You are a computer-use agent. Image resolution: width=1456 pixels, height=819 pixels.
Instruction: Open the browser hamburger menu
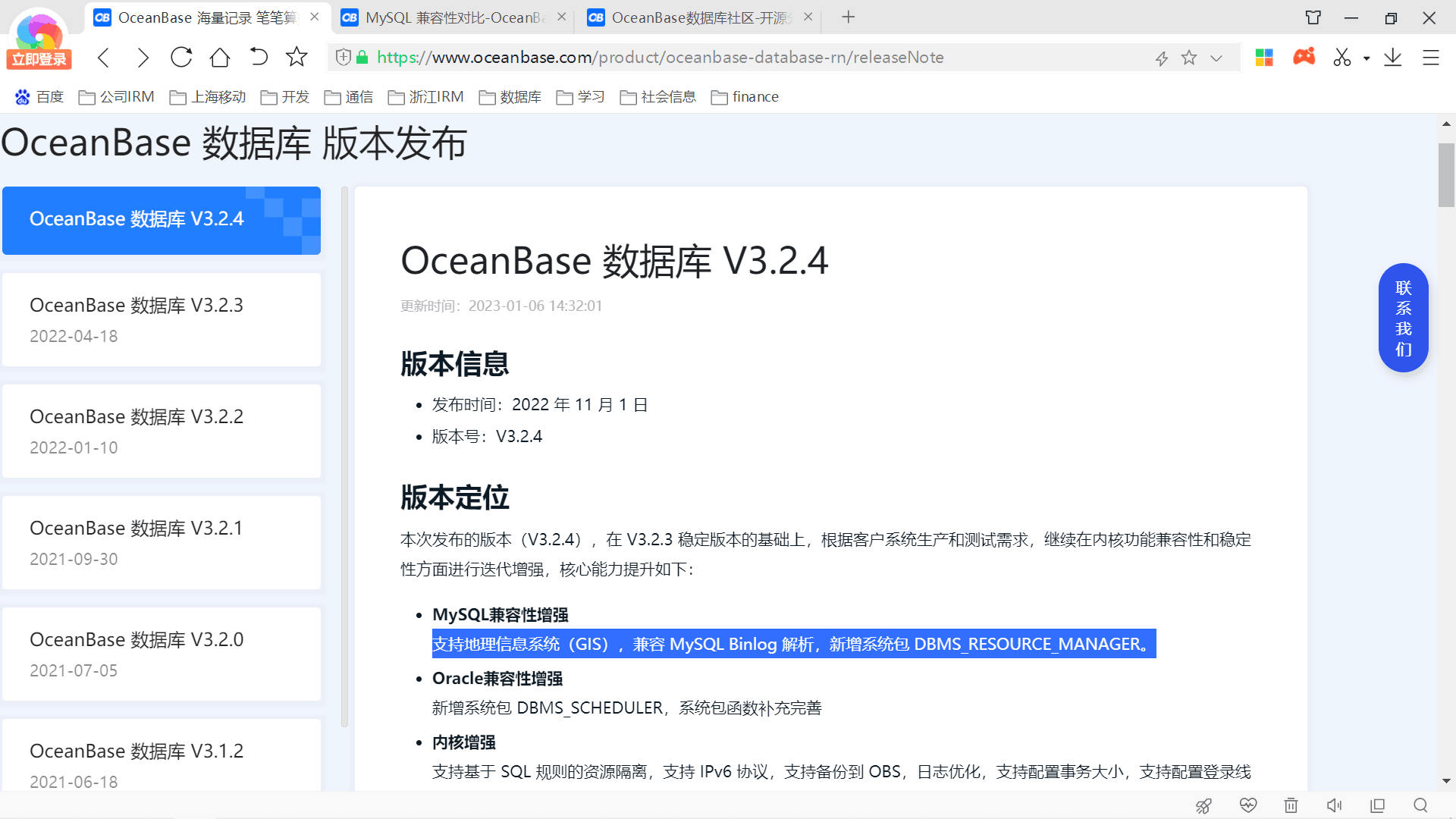pos(1431,58)
